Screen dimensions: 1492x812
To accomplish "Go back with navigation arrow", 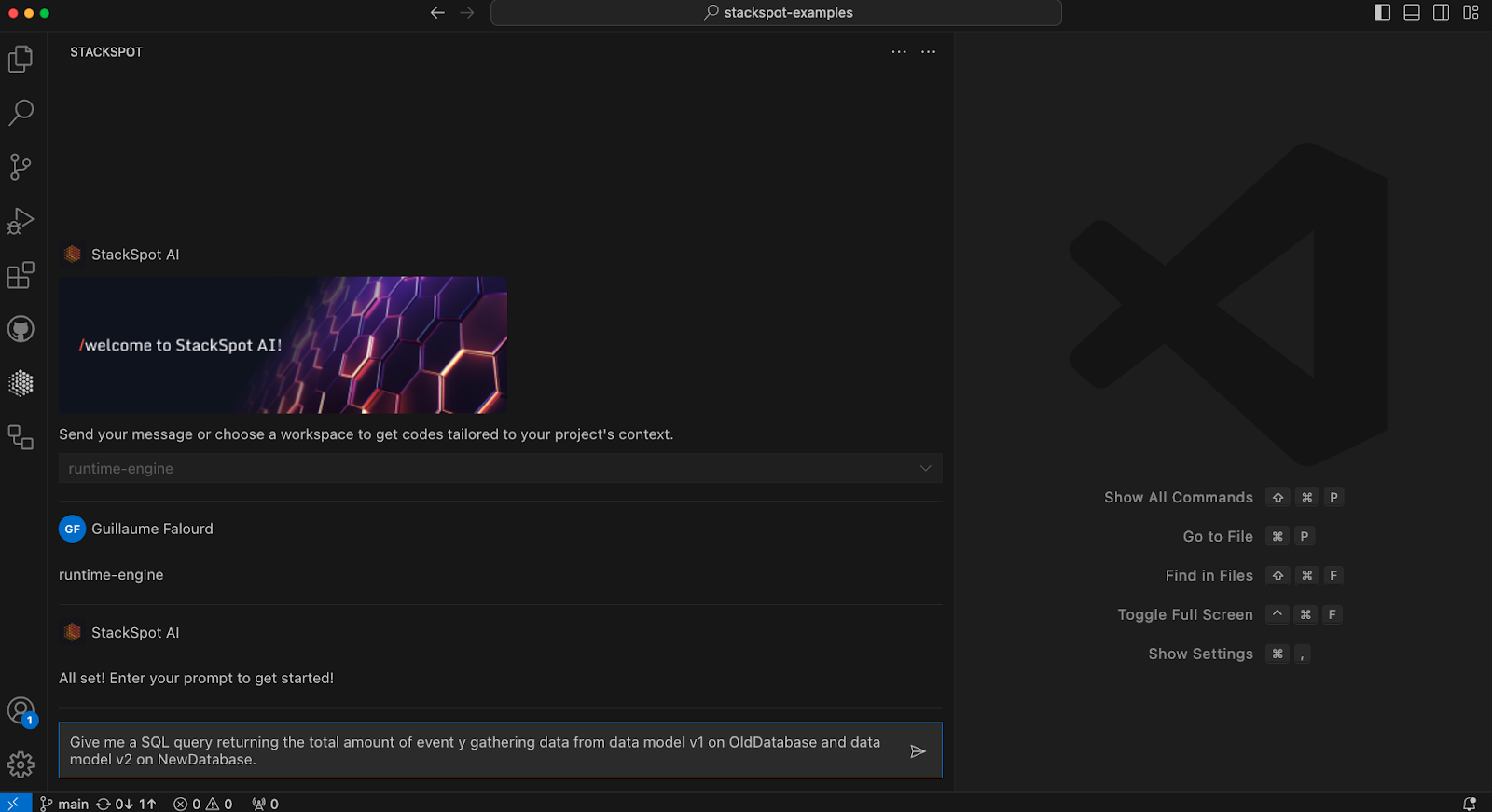I will tap(437, 12).
